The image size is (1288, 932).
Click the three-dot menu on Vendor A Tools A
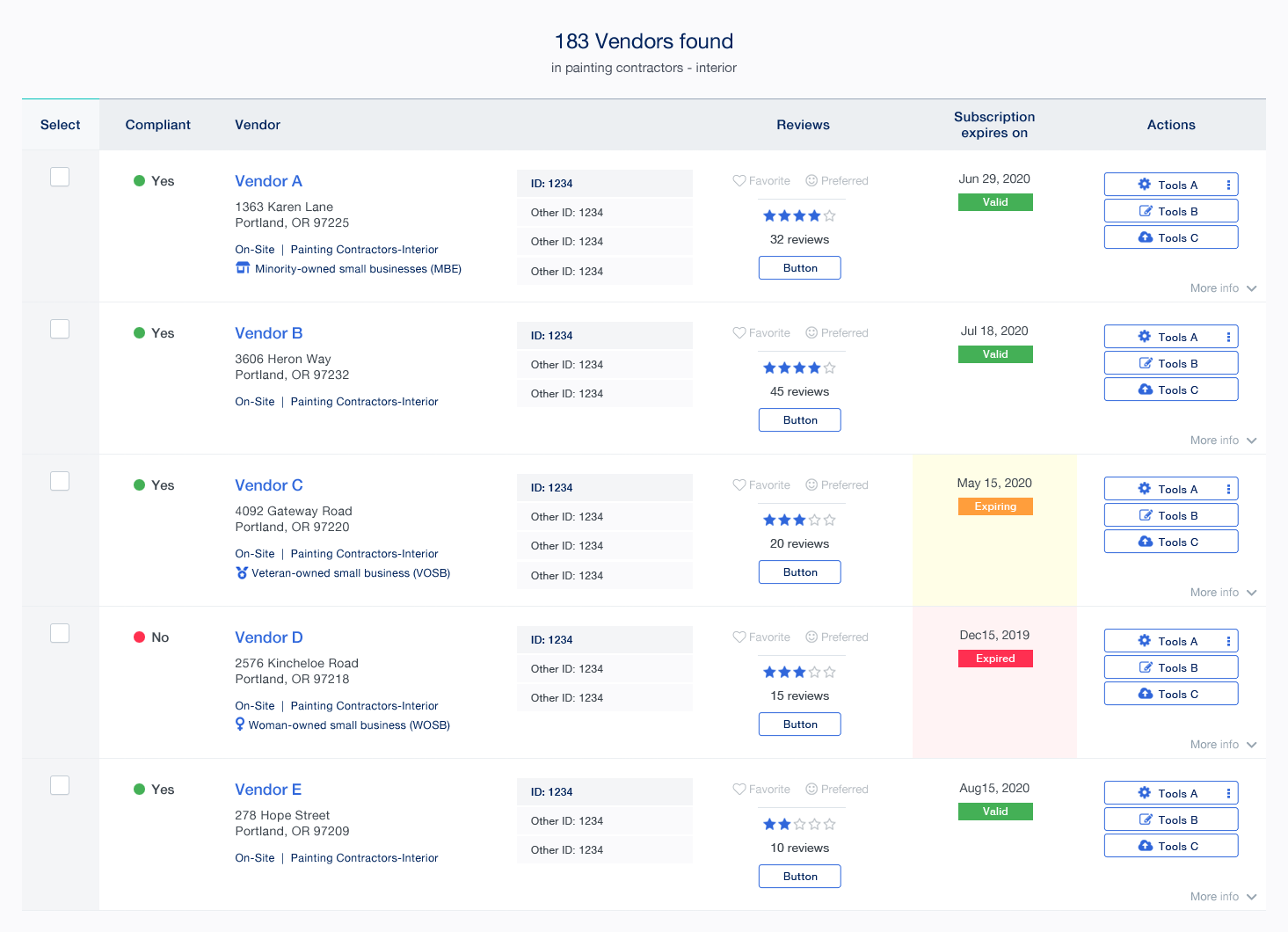point(1228,185)
